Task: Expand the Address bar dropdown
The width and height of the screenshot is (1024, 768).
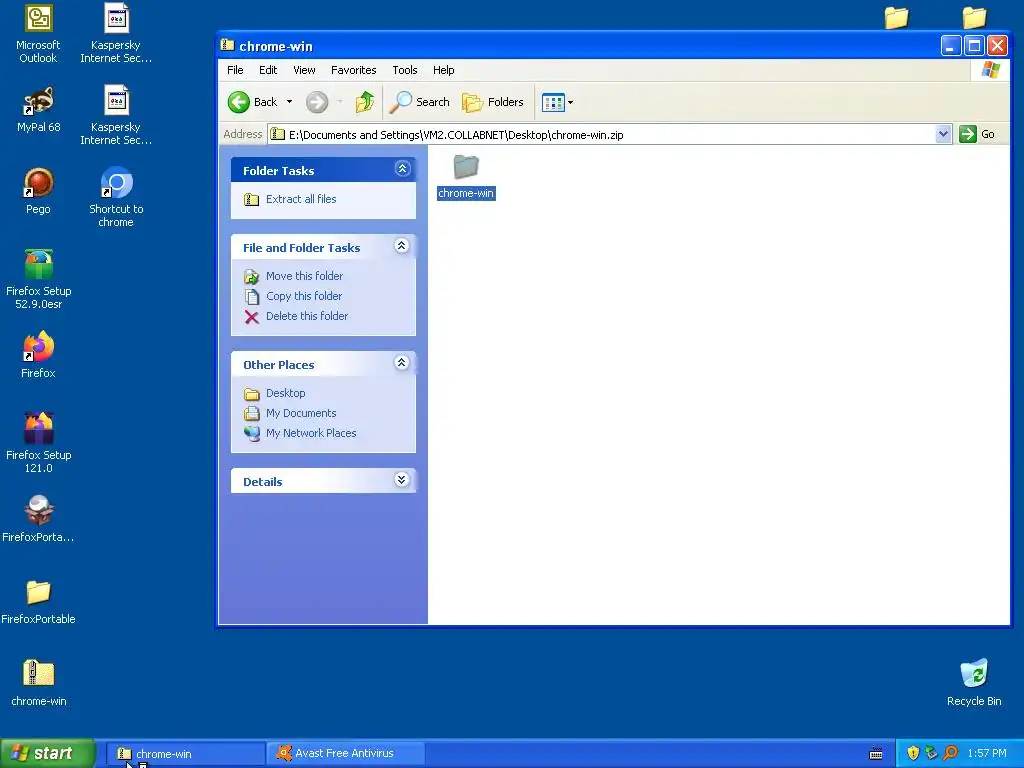Action: pyautogui.click(x=943, y=135)
